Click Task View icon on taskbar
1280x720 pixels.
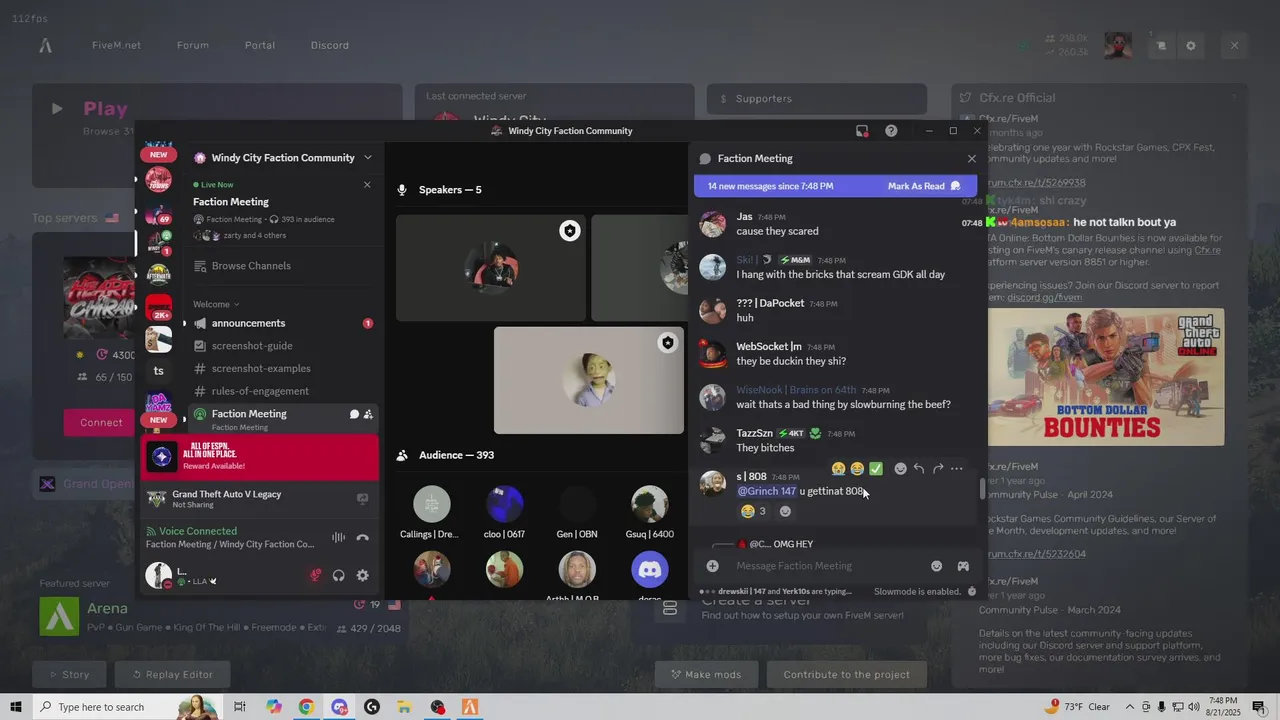(x=240, y=707)
